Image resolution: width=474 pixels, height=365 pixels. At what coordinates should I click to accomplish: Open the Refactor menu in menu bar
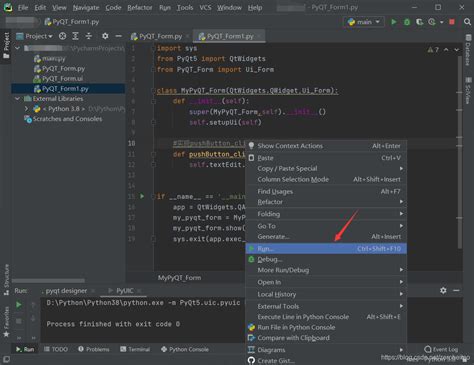(x=140, y=7)
